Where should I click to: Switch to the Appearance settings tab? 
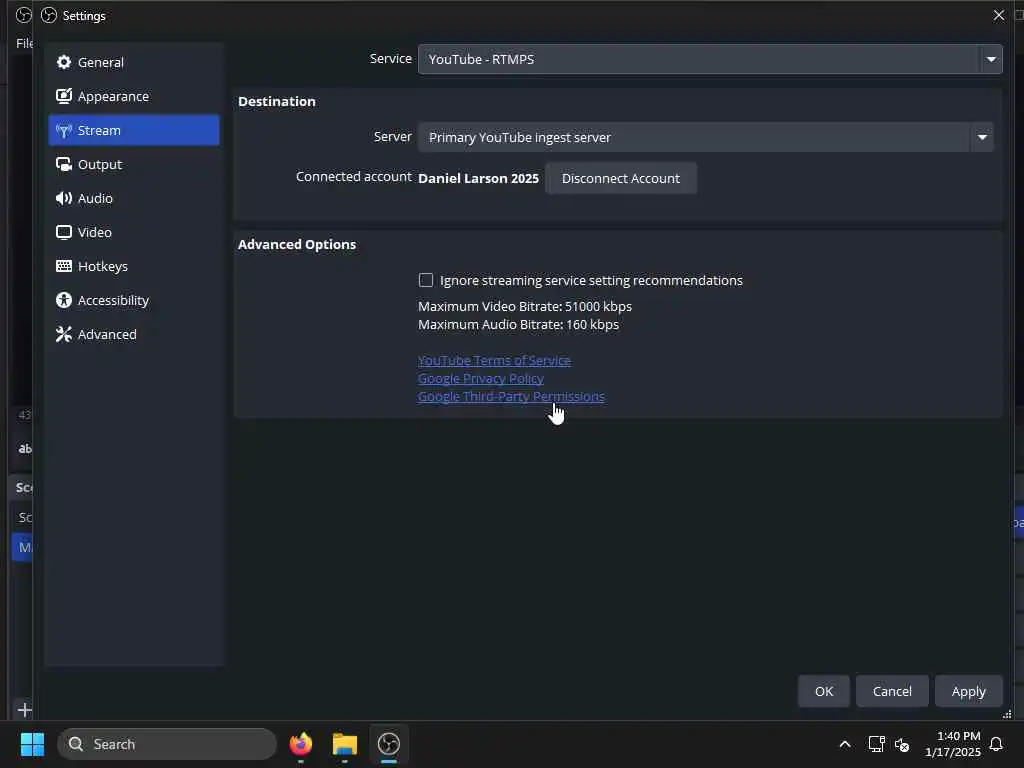(134, 96)
